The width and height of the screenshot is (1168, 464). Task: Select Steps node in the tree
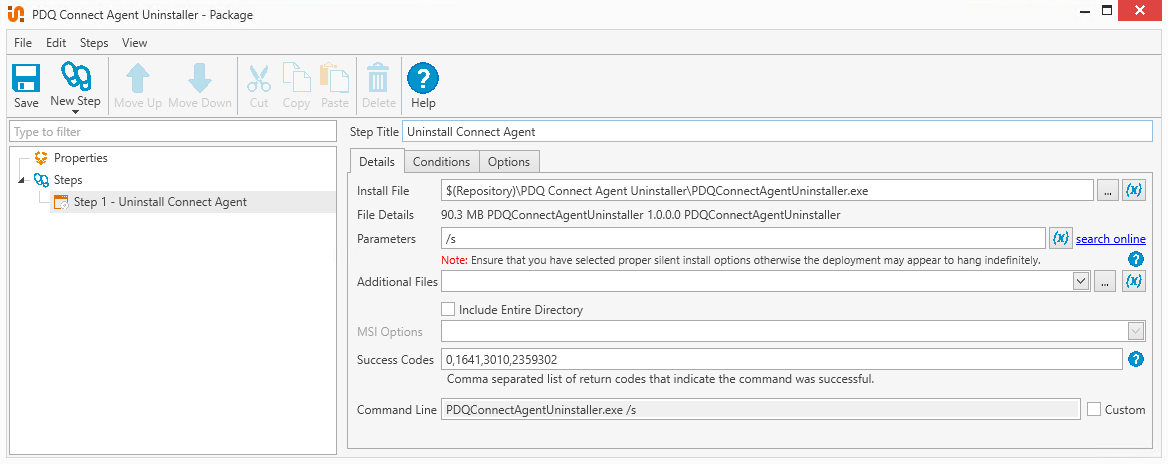pos(68,179)
